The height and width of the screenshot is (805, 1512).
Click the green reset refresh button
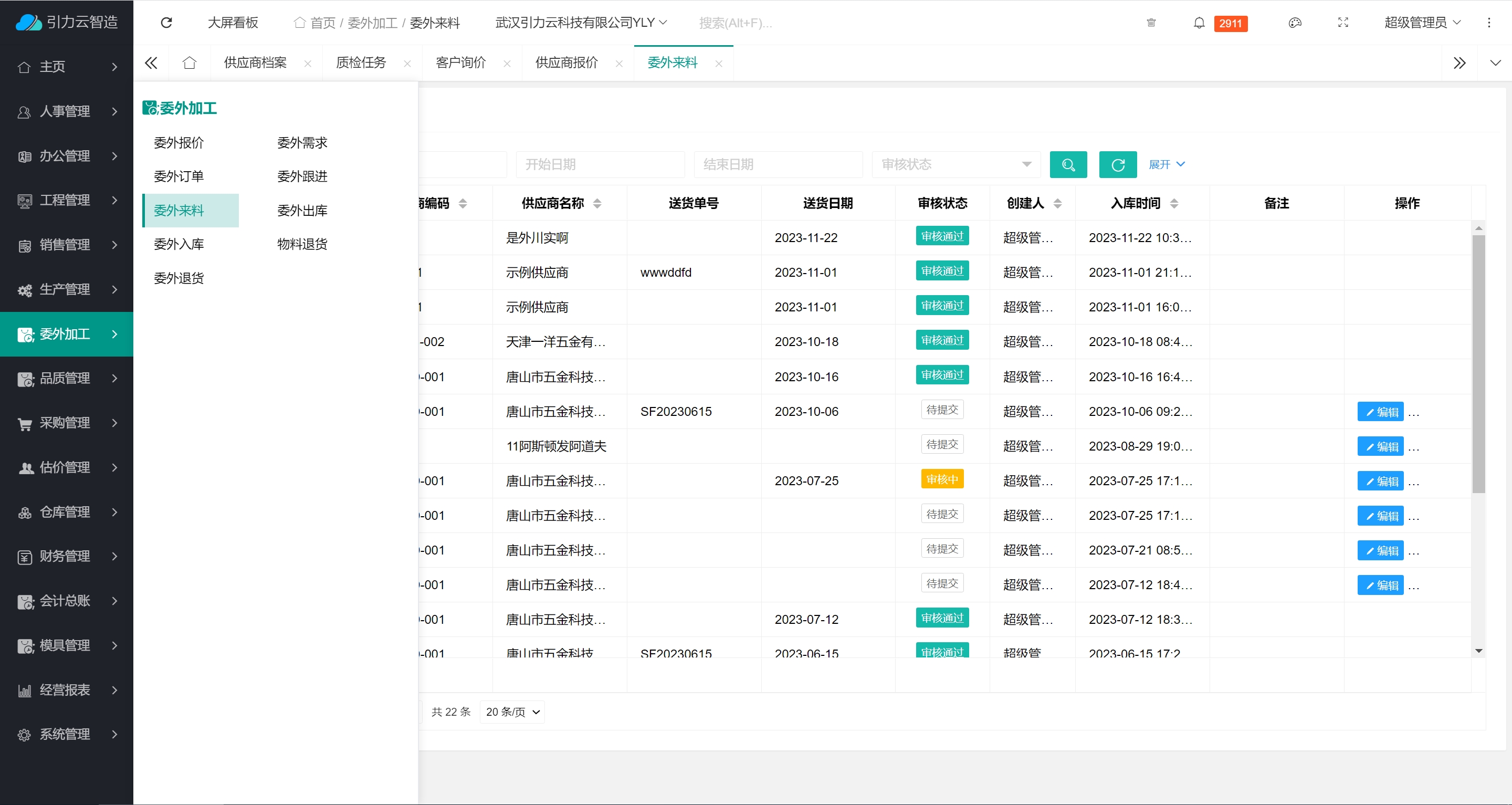click(x=1117, y=164)
